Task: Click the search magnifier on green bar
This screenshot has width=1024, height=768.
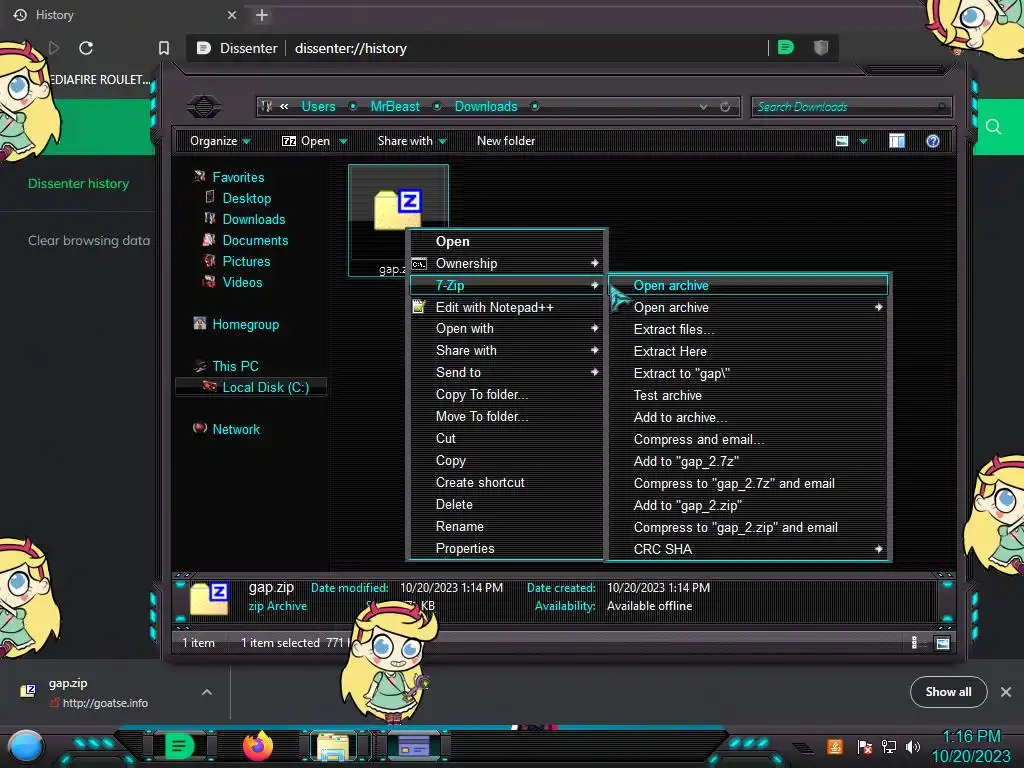Action: tap(993, 127)
